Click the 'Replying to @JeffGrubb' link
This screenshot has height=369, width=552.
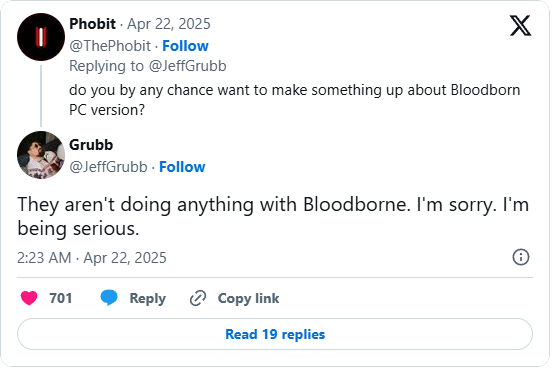[x=148, y=66]
